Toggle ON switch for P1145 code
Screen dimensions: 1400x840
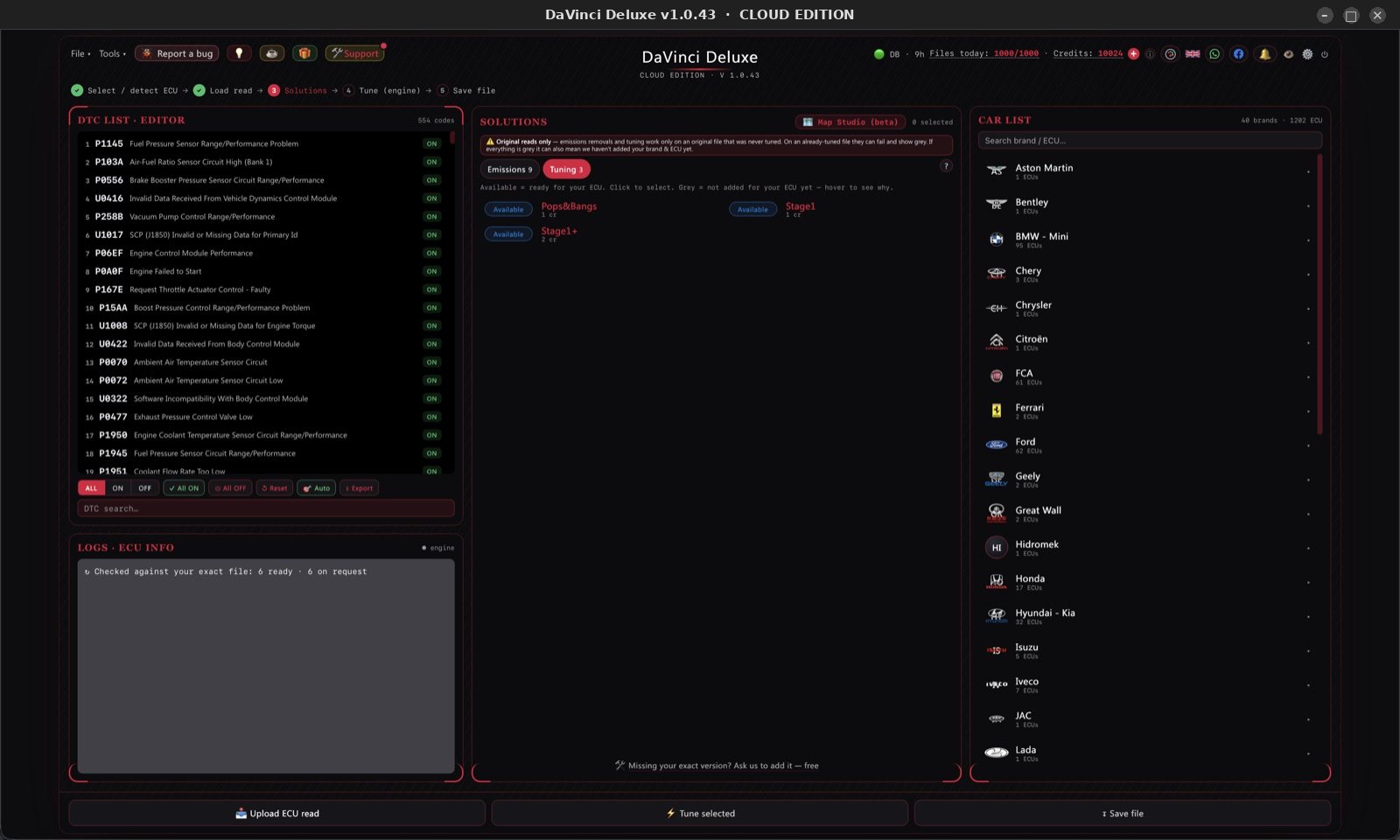pos(431,143)
